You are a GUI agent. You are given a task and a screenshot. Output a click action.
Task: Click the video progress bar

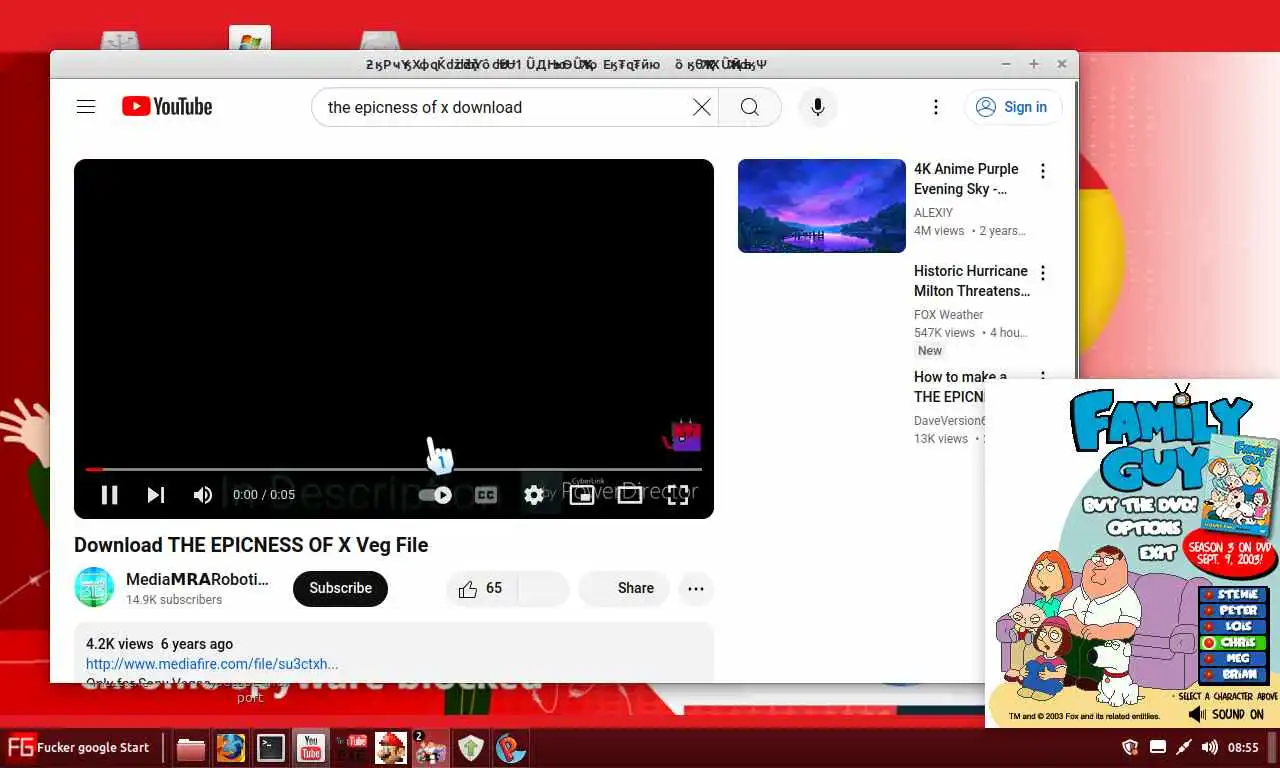pos(393,469)
